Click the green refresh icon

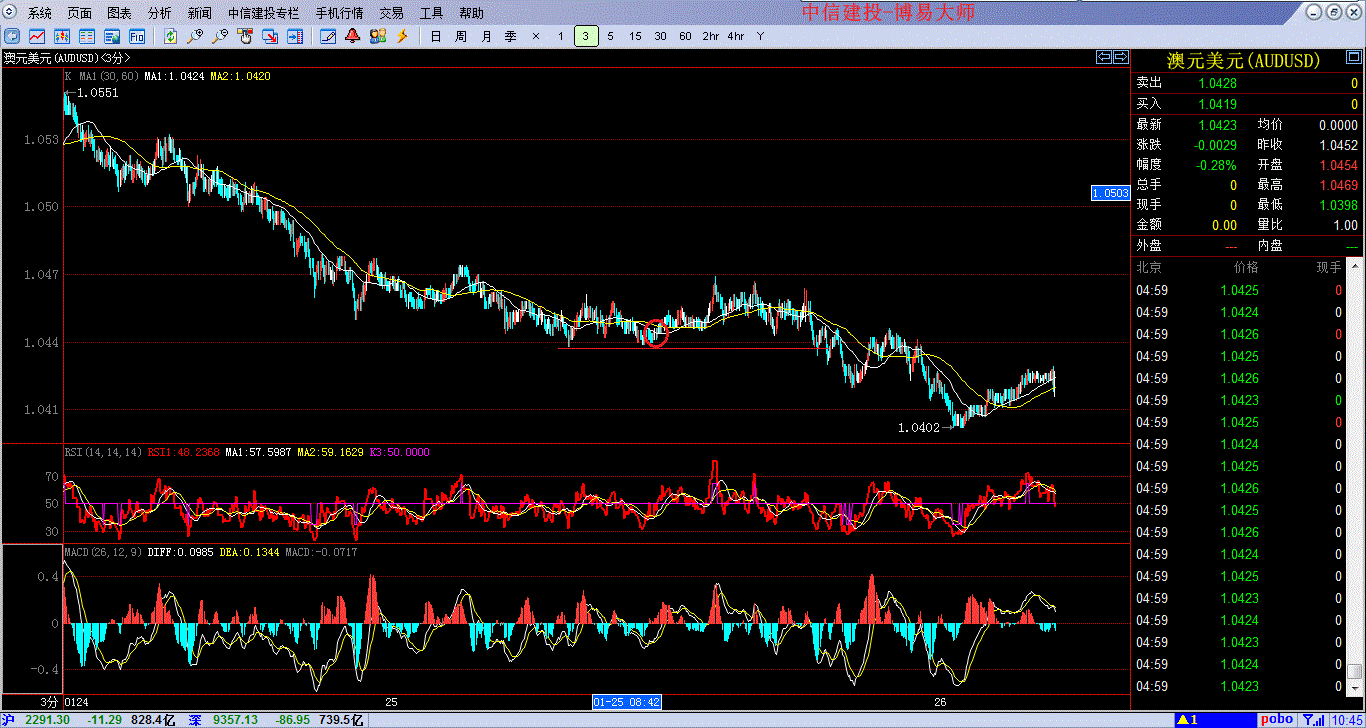coord(170,36)
